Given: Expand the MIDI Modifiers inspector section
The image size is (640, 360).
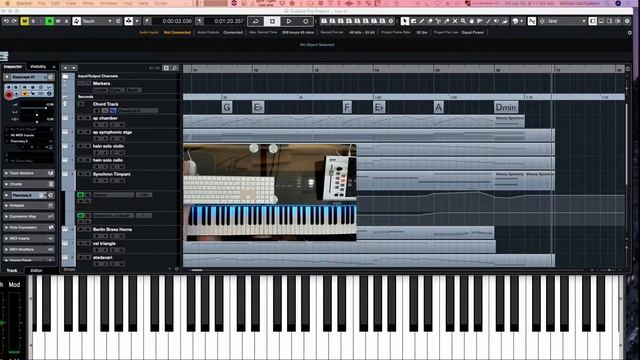Looking at the screenshot, I should point(29,249).
